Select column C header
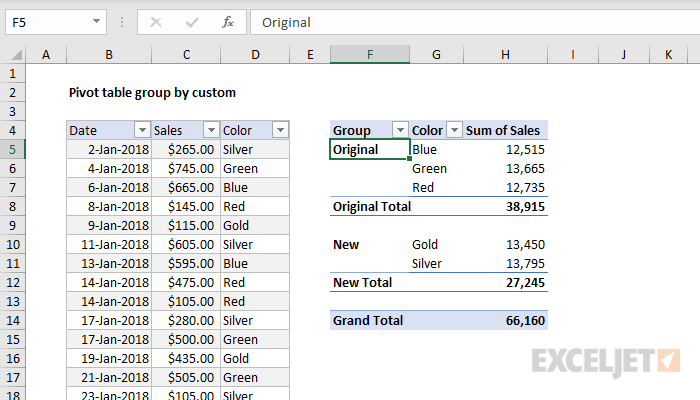Screen dimensions: 700x400 pyautogui.click(x=186, y=54)
